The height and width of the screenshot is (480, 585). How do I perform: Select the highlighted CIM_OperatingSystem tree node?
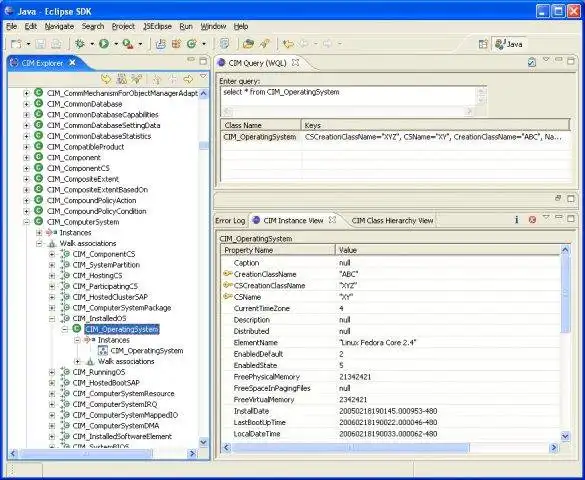[x=122, y=329]
